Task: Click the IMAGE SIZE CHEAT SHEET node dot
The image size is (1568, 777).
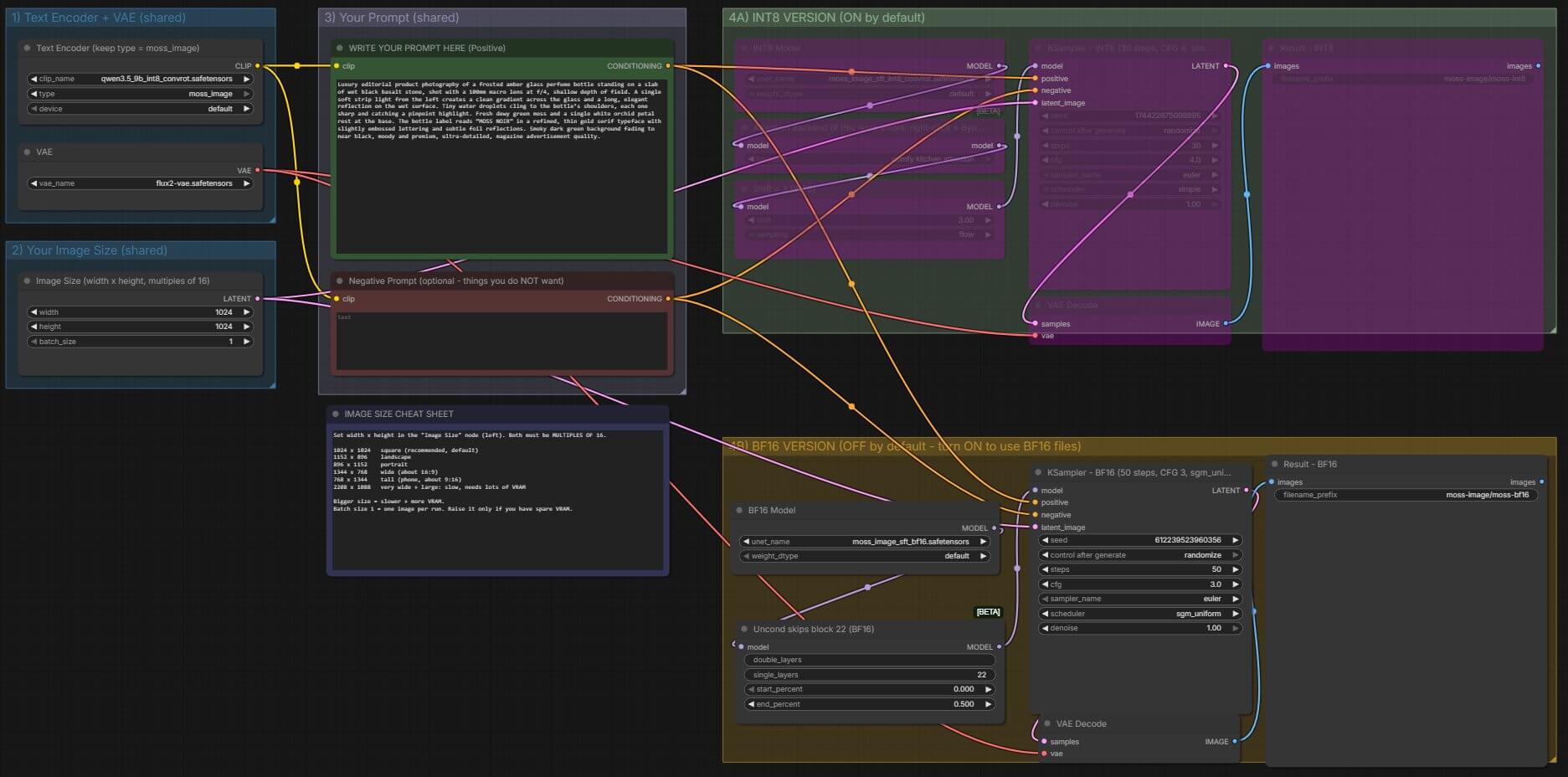Action: click(336, 414)
